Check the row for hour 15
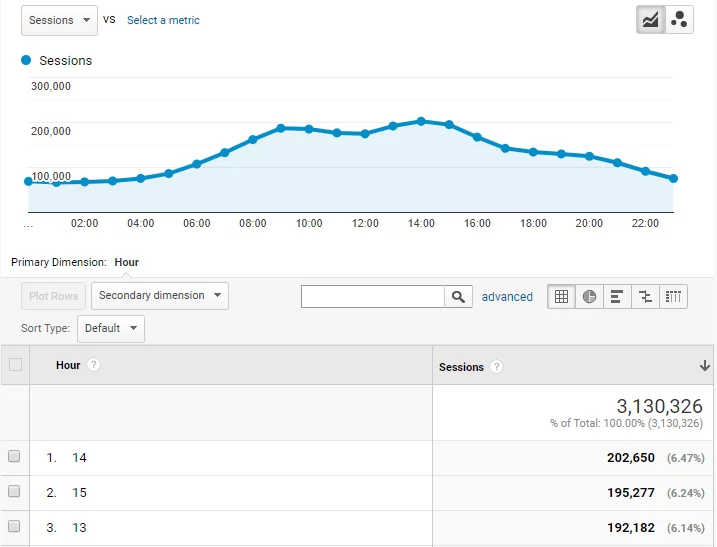The height and width of the screenshot is (547, 717). pos(14,491)
